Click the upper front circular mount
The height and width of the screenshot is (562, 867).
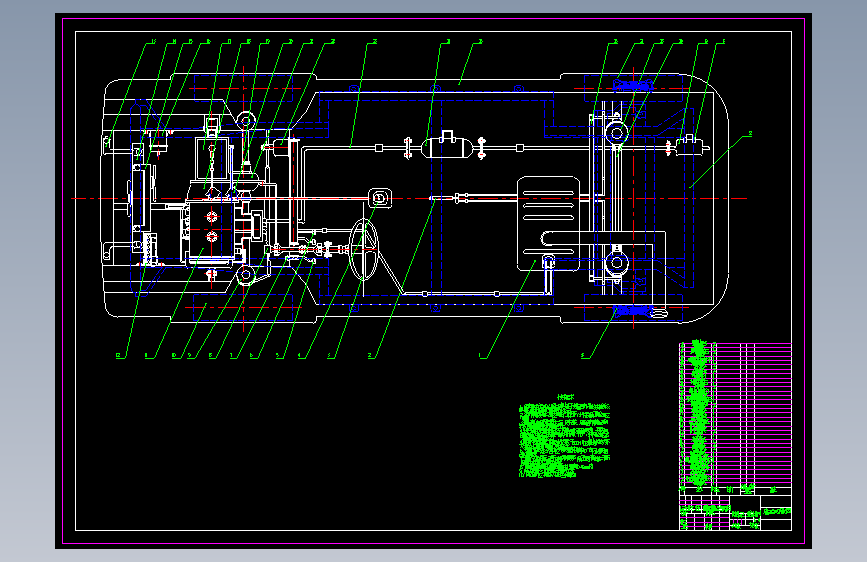point(246,120)
